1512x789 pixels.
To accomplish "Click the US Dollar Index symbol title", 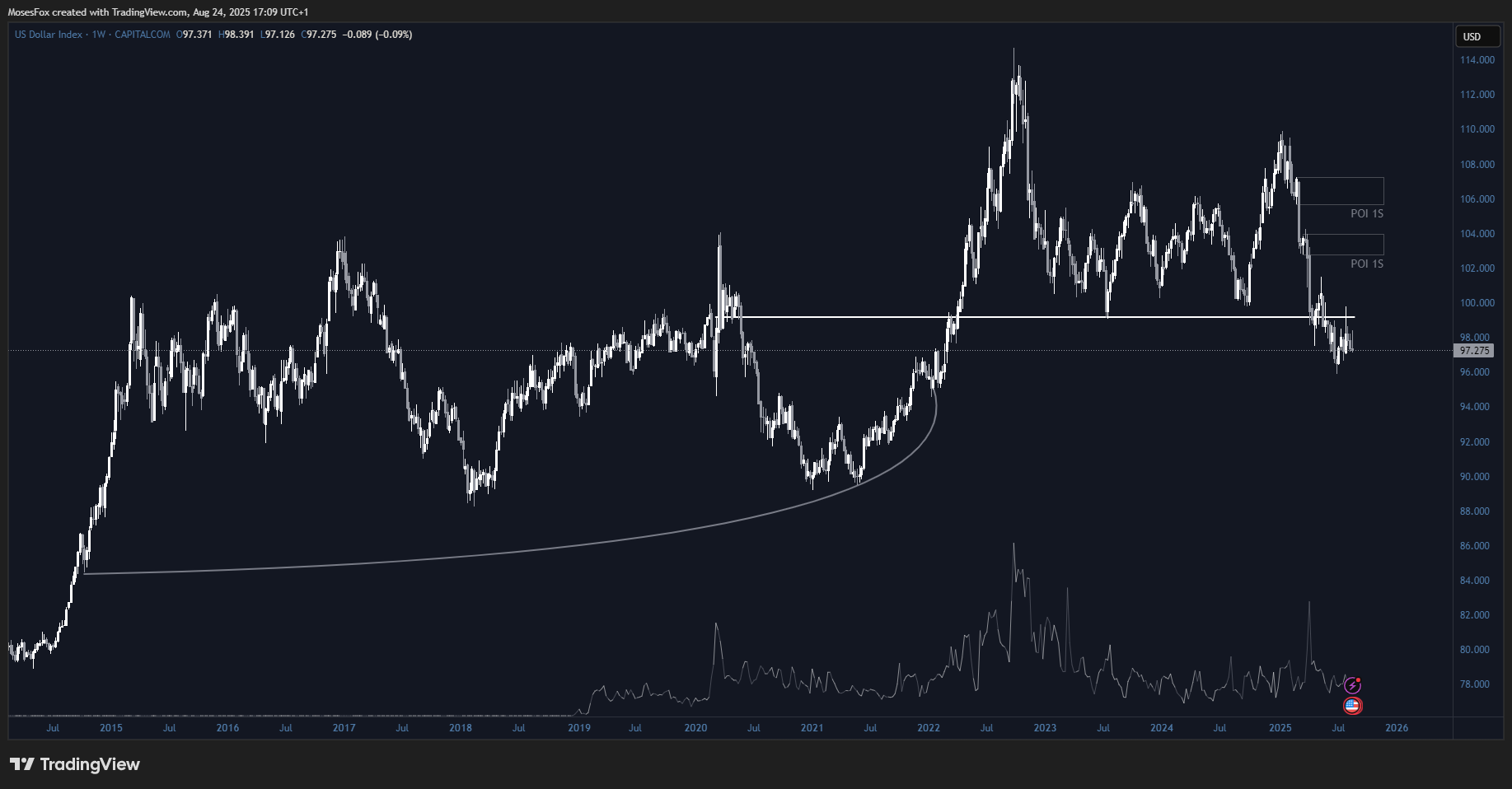I will click(48, 35).
